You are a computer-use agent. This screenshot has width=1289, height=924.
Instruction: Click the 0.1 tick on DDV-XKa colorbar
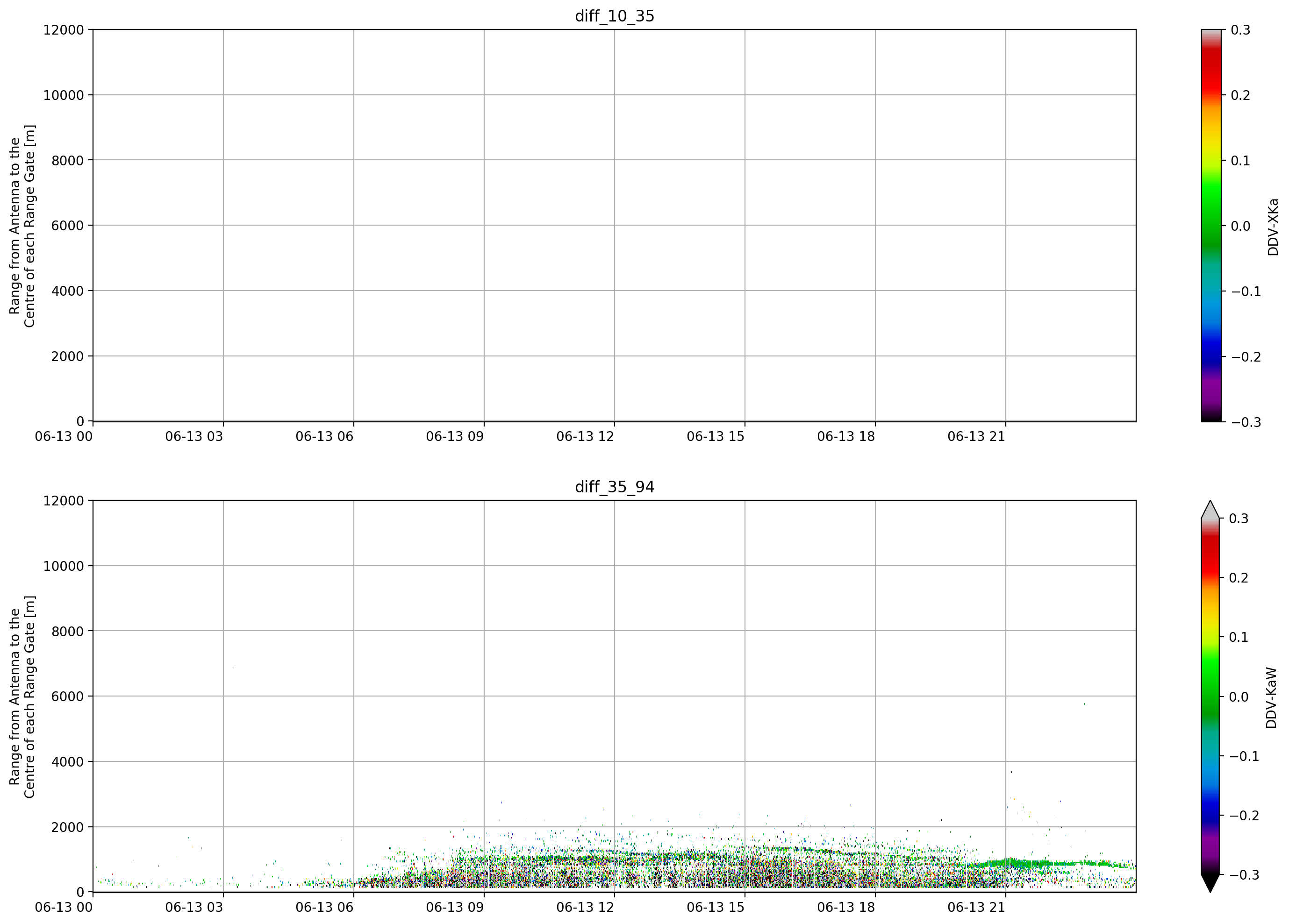1241,160
